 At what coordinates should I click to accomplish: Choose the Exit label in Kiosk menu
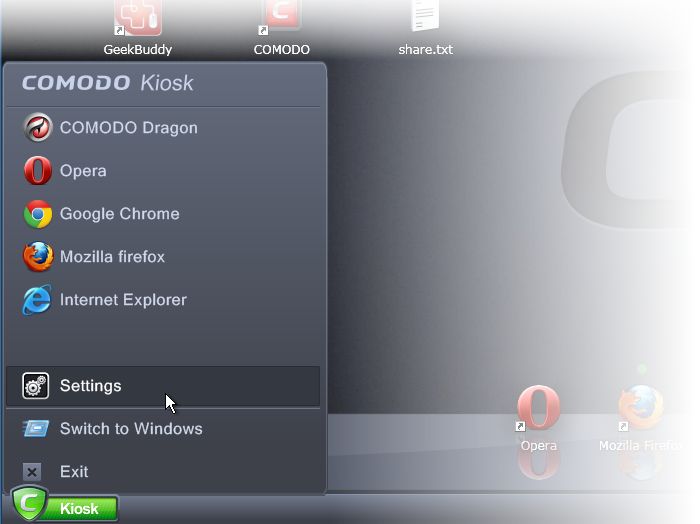click(x=74, y=472)
